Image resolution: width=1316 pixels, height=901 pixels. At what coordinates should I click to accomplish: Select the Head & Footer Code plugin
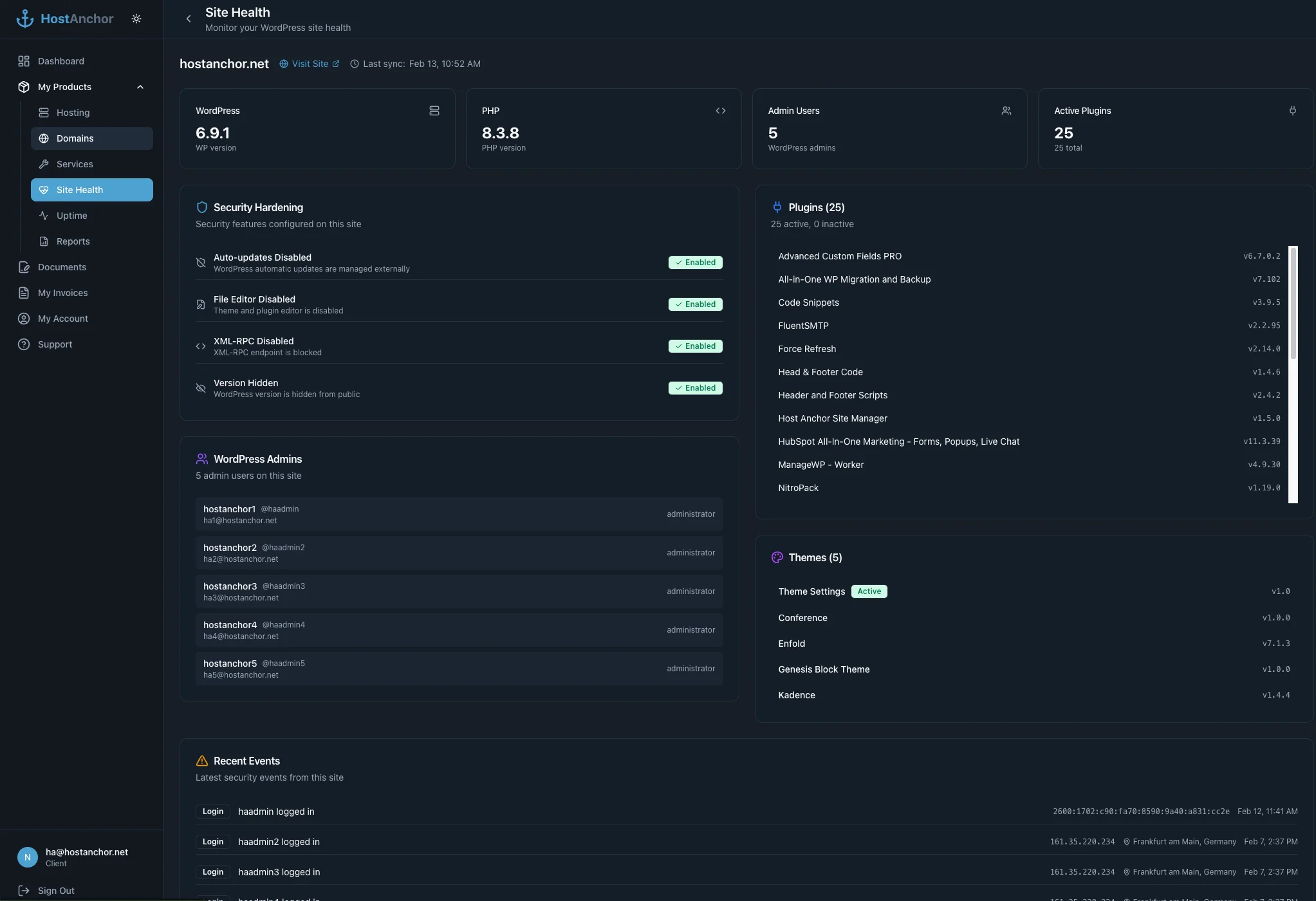pos(1029,372)
